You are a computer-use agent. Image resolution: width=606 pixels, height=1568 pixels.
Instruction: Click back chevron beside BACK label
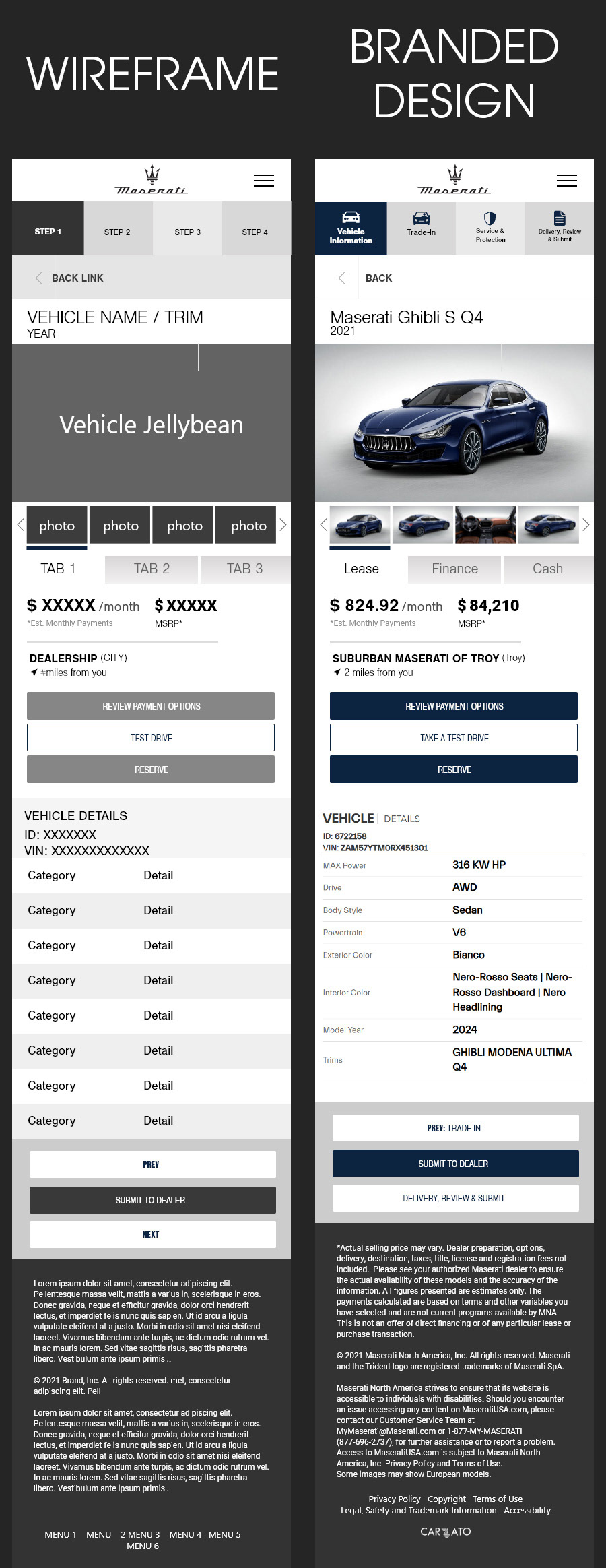pos(342,278)
